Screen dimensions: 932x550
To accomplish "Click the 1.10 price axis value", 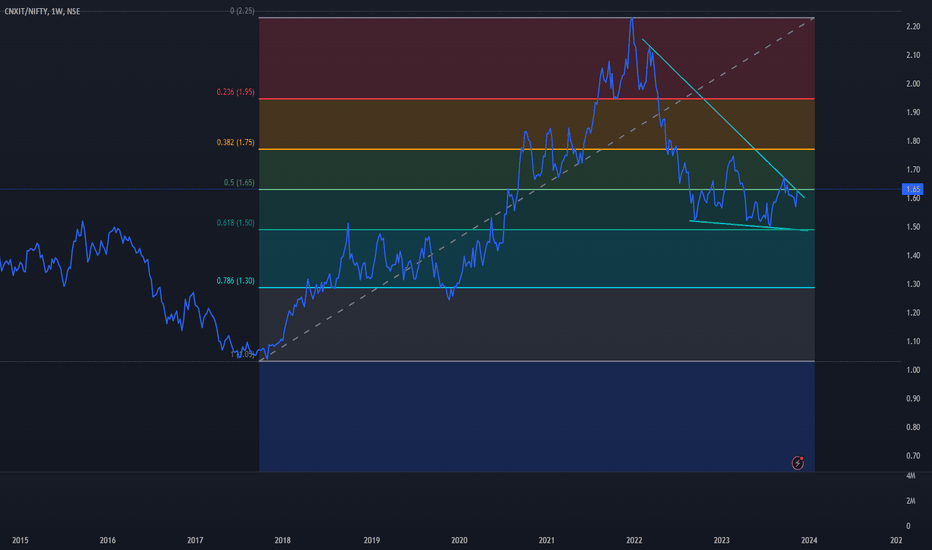I will (913, 341).
